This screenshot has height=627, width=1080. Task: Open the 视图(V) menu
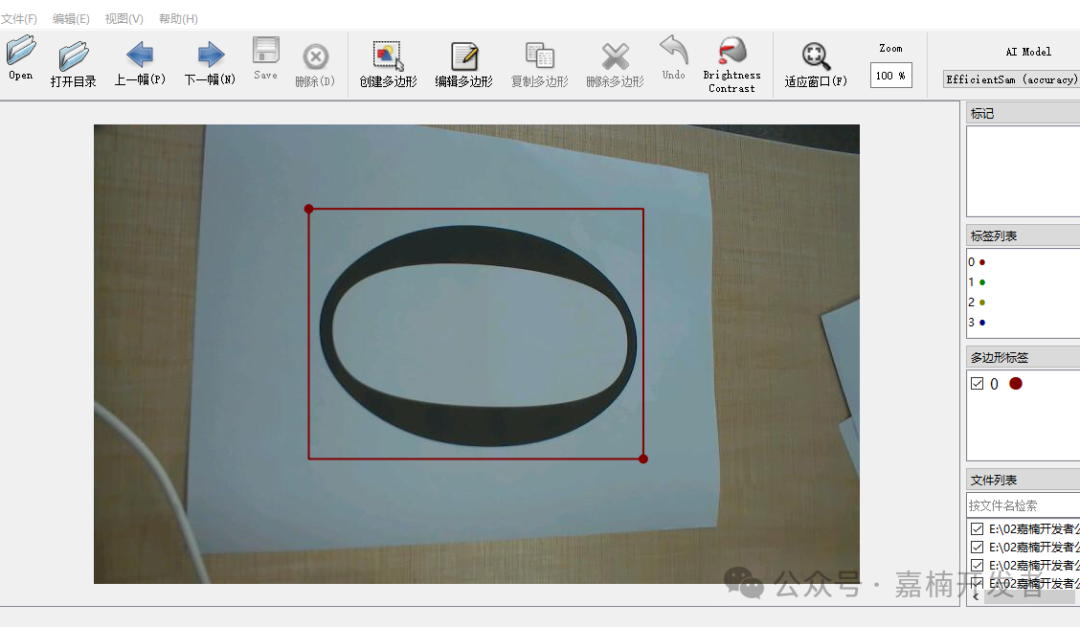pyautogui.click(x=124, y=19)
